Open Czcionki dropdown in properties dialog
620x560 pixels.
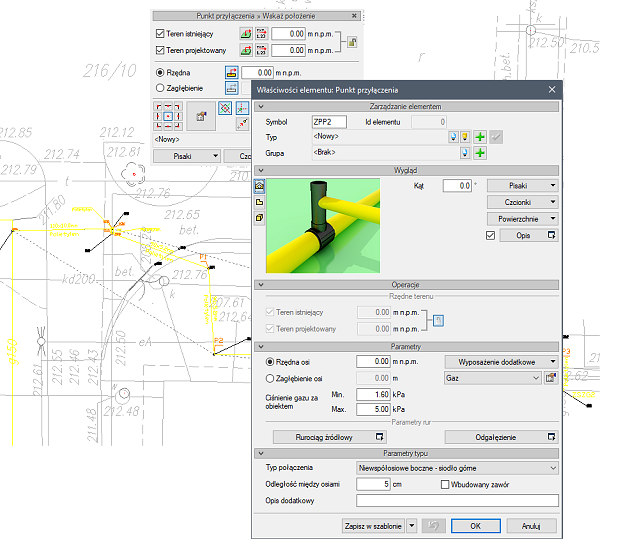coord(522,202)
